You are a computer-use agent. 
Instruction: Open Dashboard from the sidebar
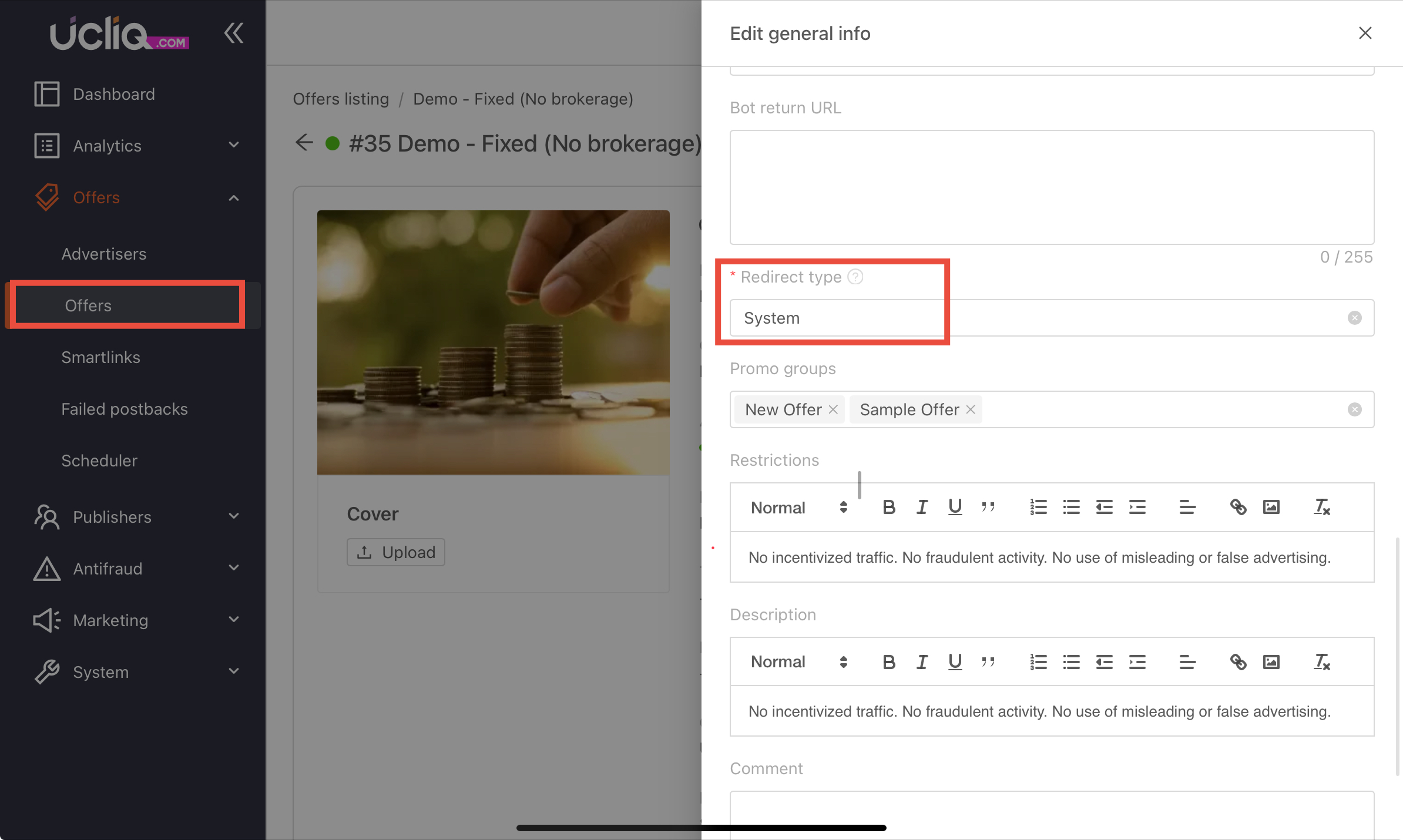(114, 94)
